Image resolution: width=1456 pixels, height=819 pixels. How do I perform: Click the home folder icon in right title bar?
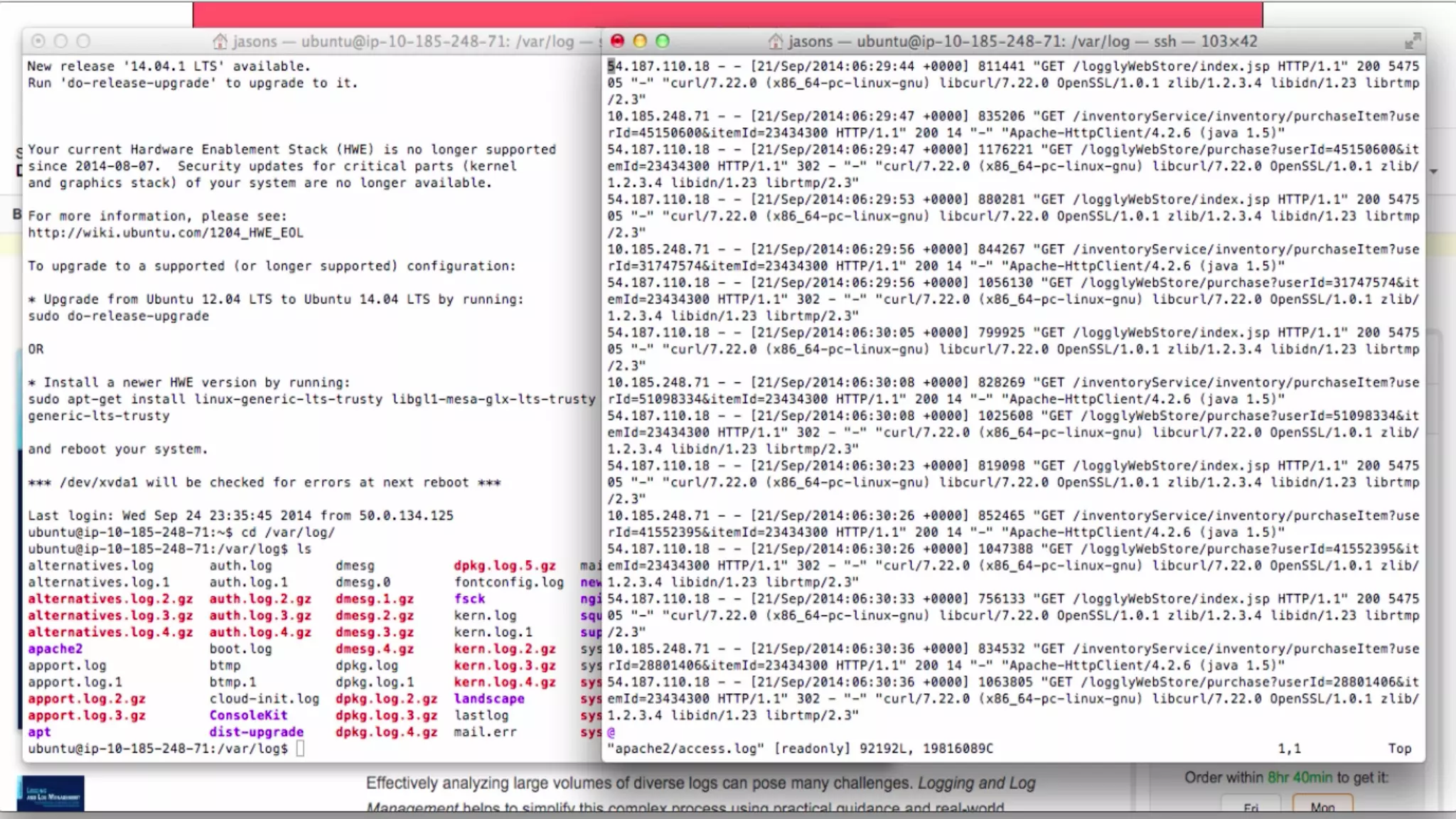776,41
